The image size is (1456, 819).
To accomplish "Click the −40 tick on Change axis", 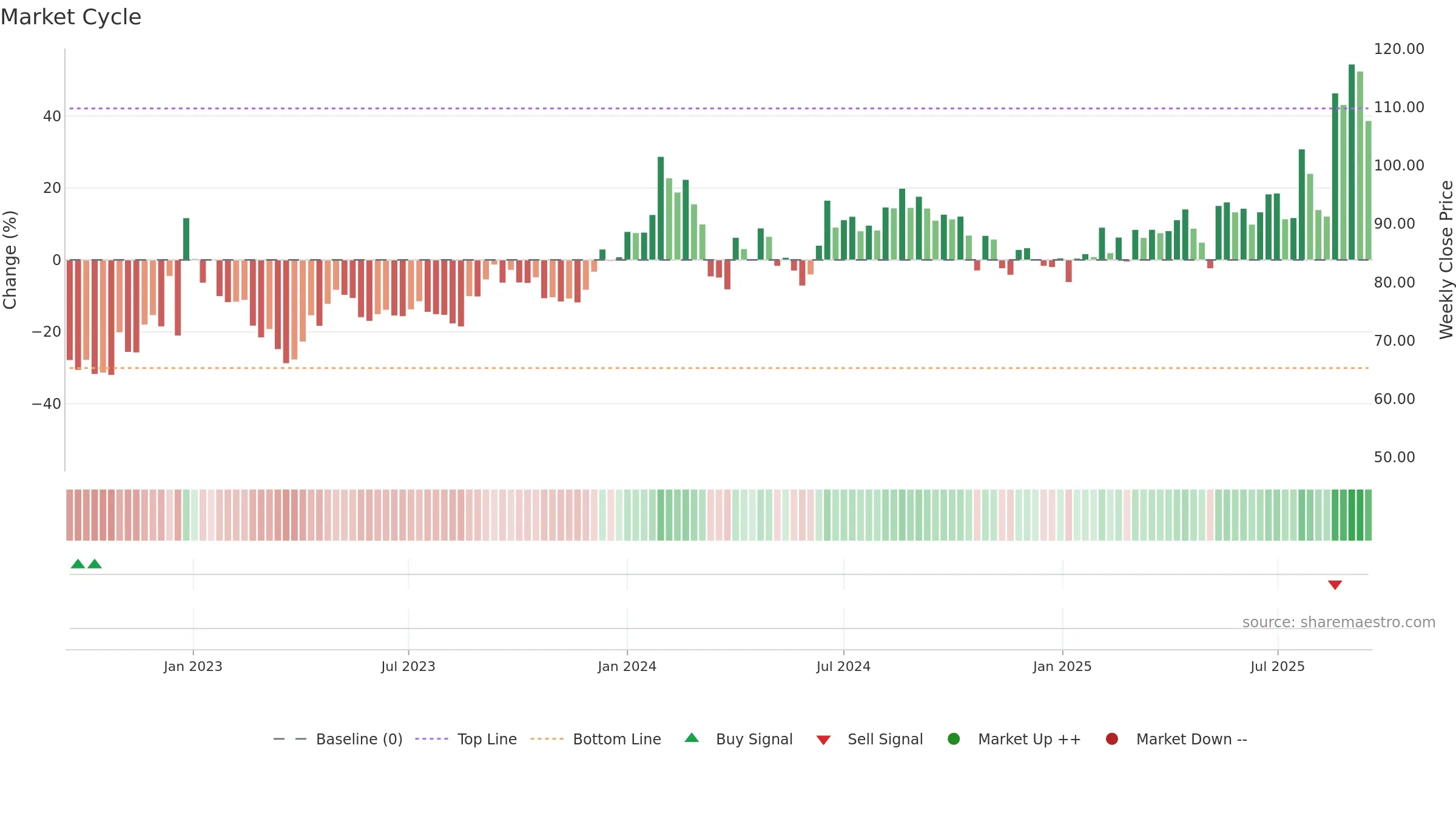I will 47,404.
